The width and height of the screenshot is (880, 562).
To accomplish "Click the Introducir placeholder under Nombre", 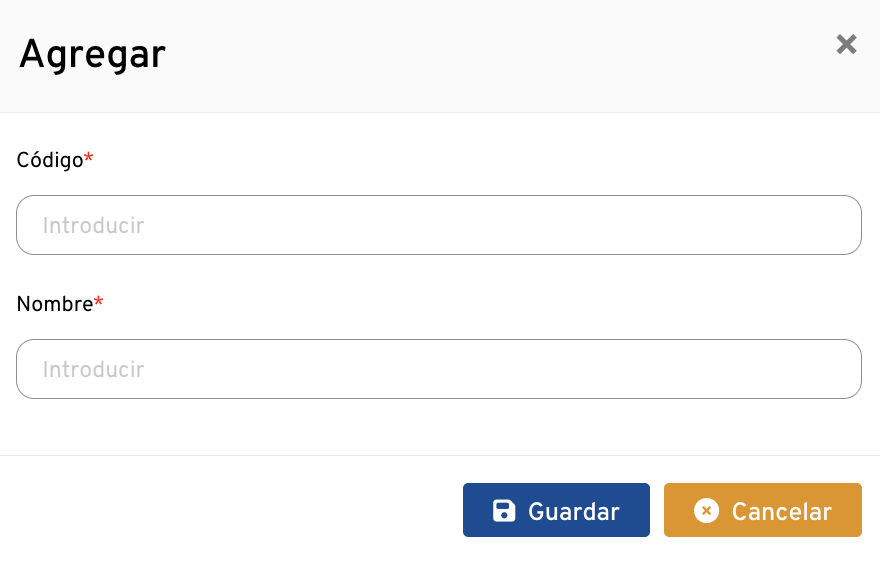I will point(94,370).
